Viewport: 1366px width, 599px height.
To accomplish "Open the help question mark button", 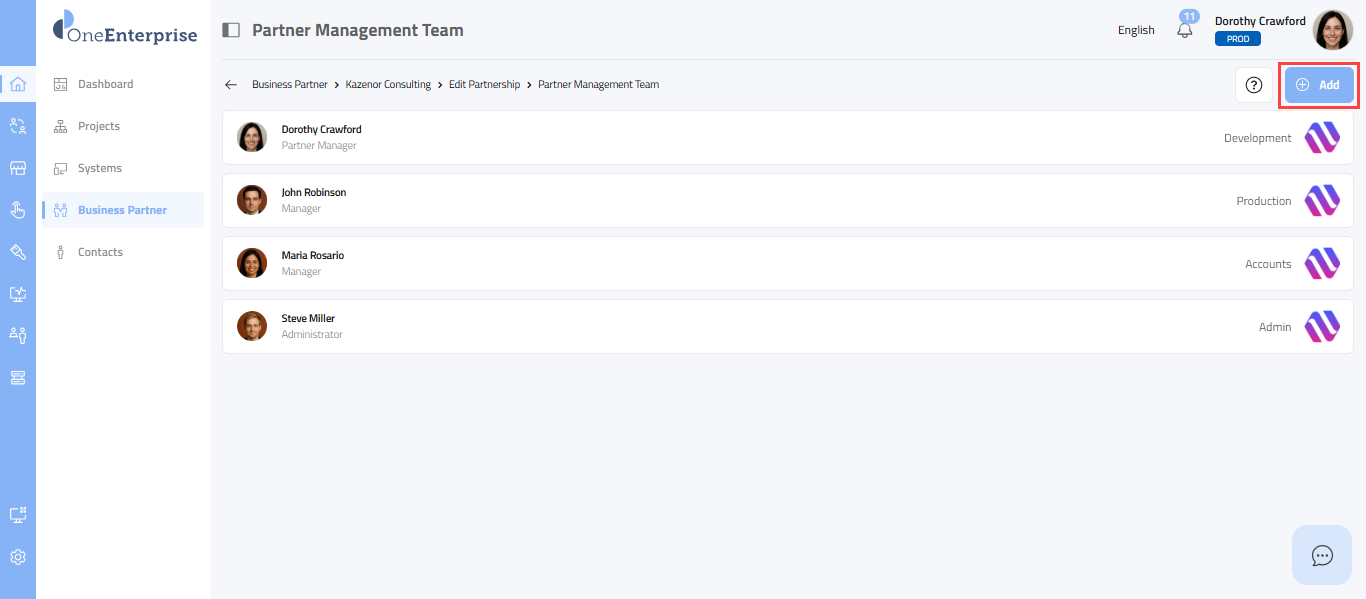I will coord(1254,85).
